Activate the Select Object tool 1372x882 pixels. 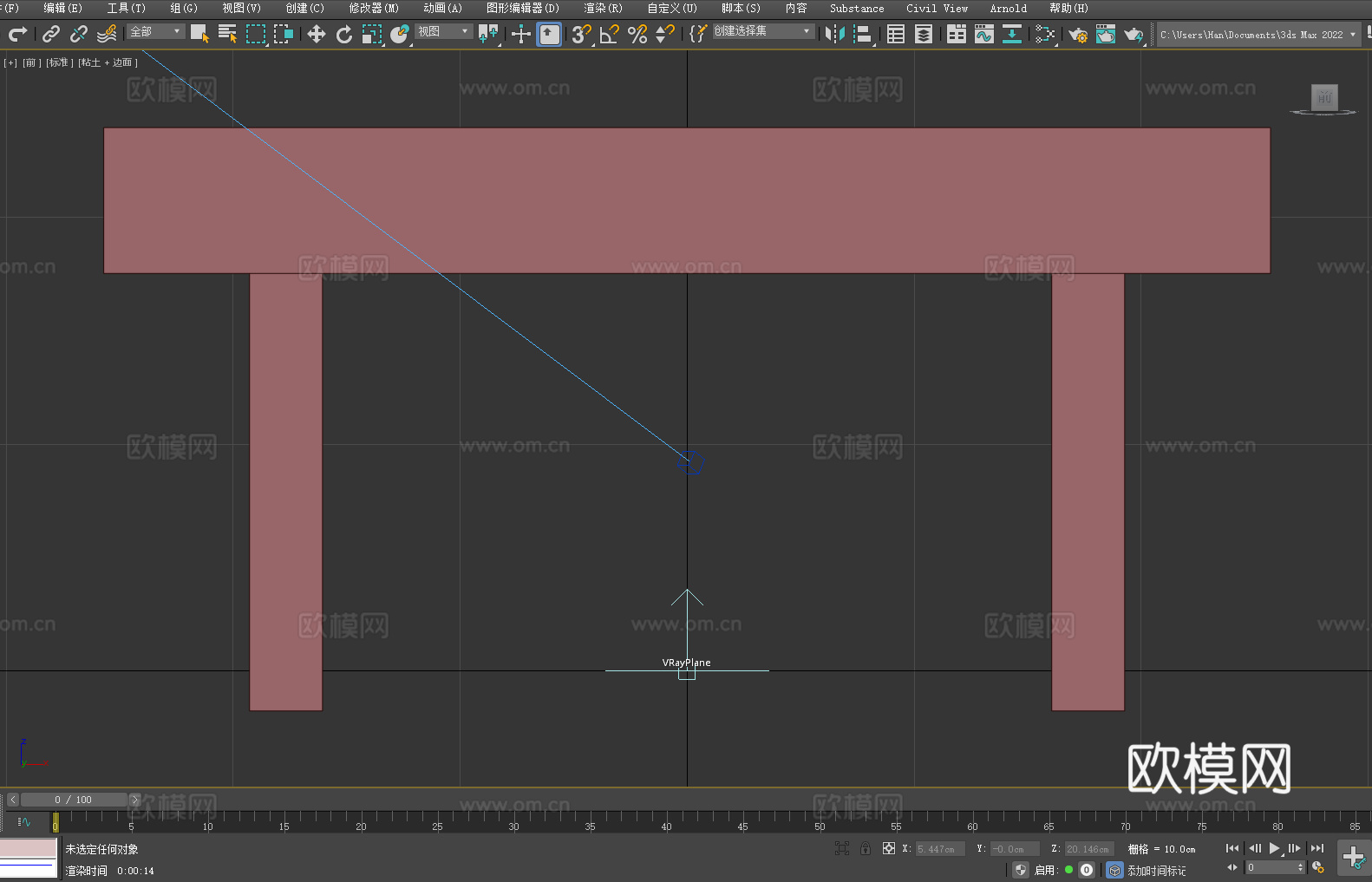point(199,34)
